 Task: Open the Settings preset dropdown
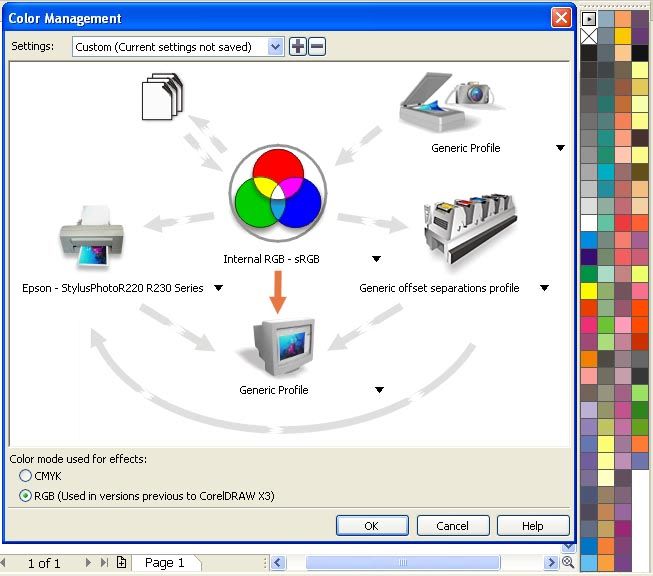(x=275, y=47)
